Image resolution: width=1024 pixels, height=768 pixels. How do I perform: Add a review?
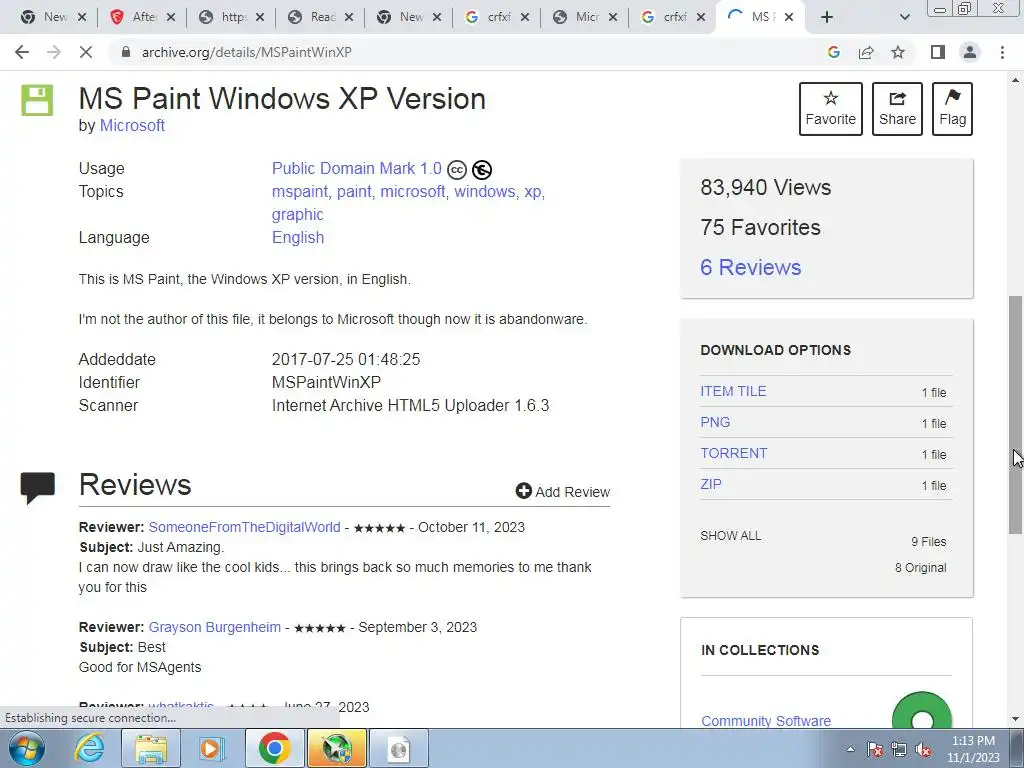(563, 492)
